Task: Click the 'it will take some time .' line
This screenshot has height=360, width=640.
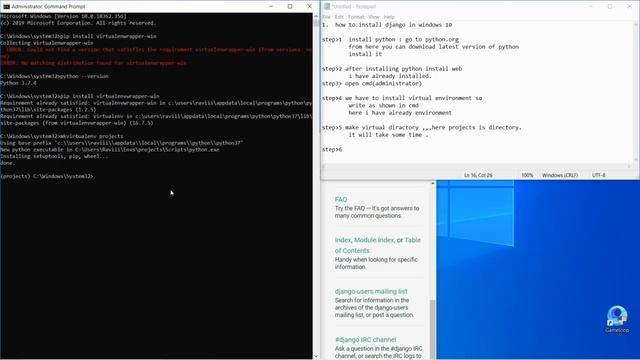Action: click(388, 135)
